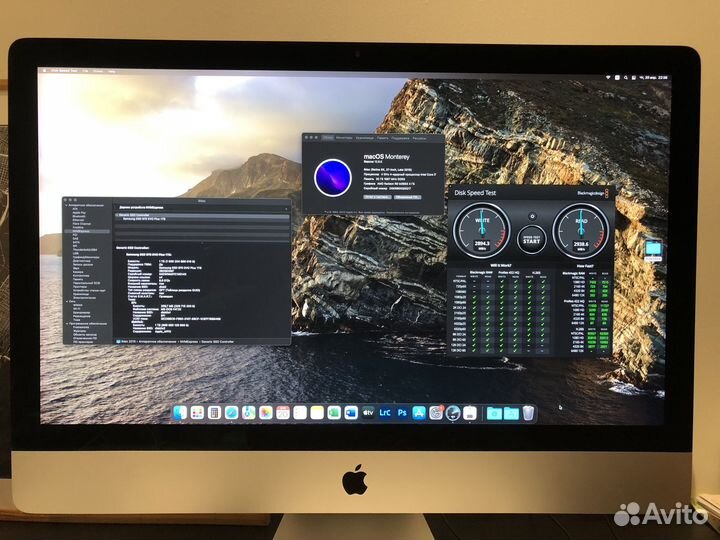Collapse the Generic SSD Controller row
The width and height of the screenshot is (720, 540).
click(117, 215)
